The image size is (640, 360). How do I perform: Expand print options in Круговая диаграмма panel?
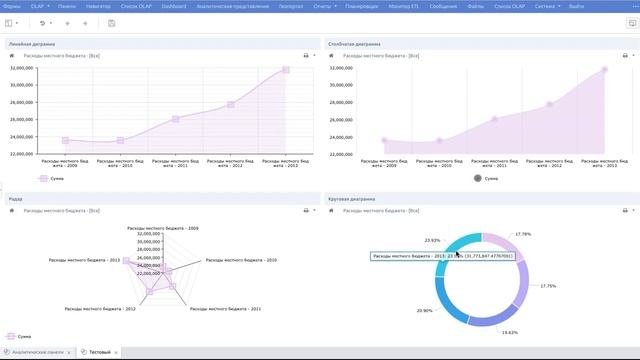point(633,210)
